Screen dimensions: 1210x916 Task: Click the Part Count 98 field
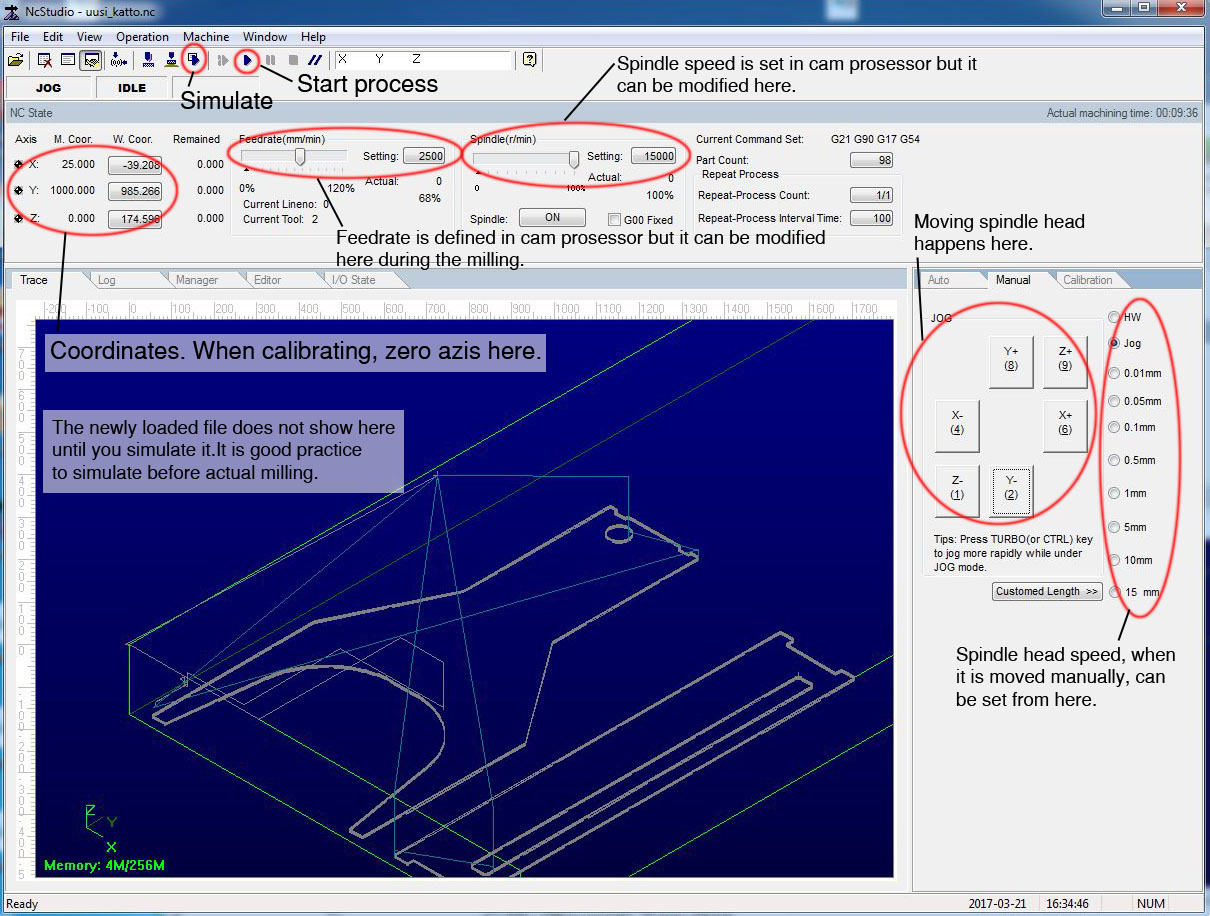(x=871, y=160)
